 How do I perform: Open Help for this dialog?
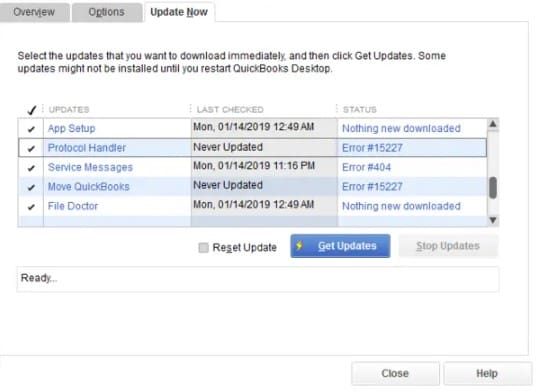click(x=487, y=373)
